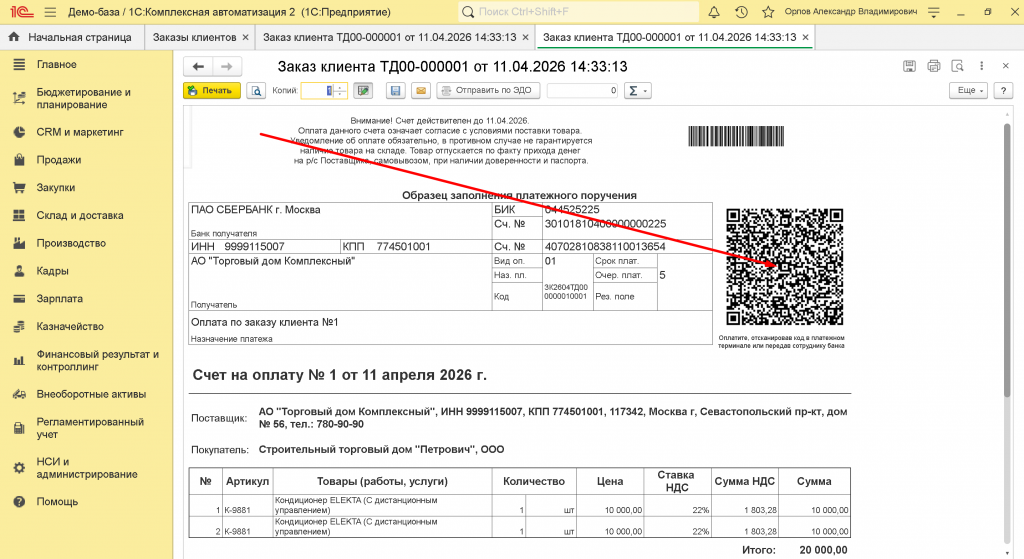This screenshot has height=559, width=1024.
Task: Click the copies spinner arrows
Action: (x=340, y=90)
